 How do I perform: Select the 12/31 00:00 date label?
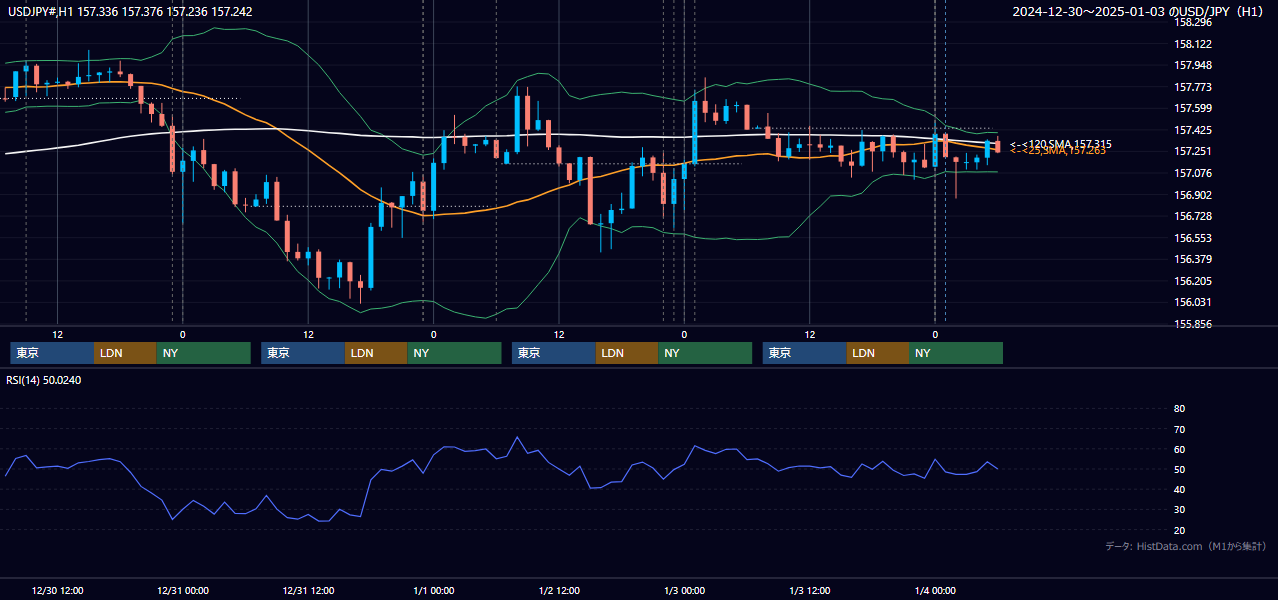click(x=183, y=590)
